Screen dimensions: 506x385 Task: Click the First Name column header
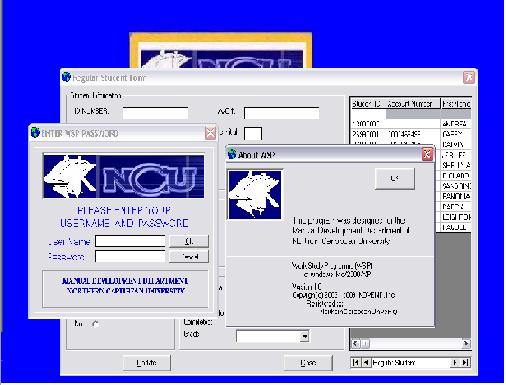456,104
